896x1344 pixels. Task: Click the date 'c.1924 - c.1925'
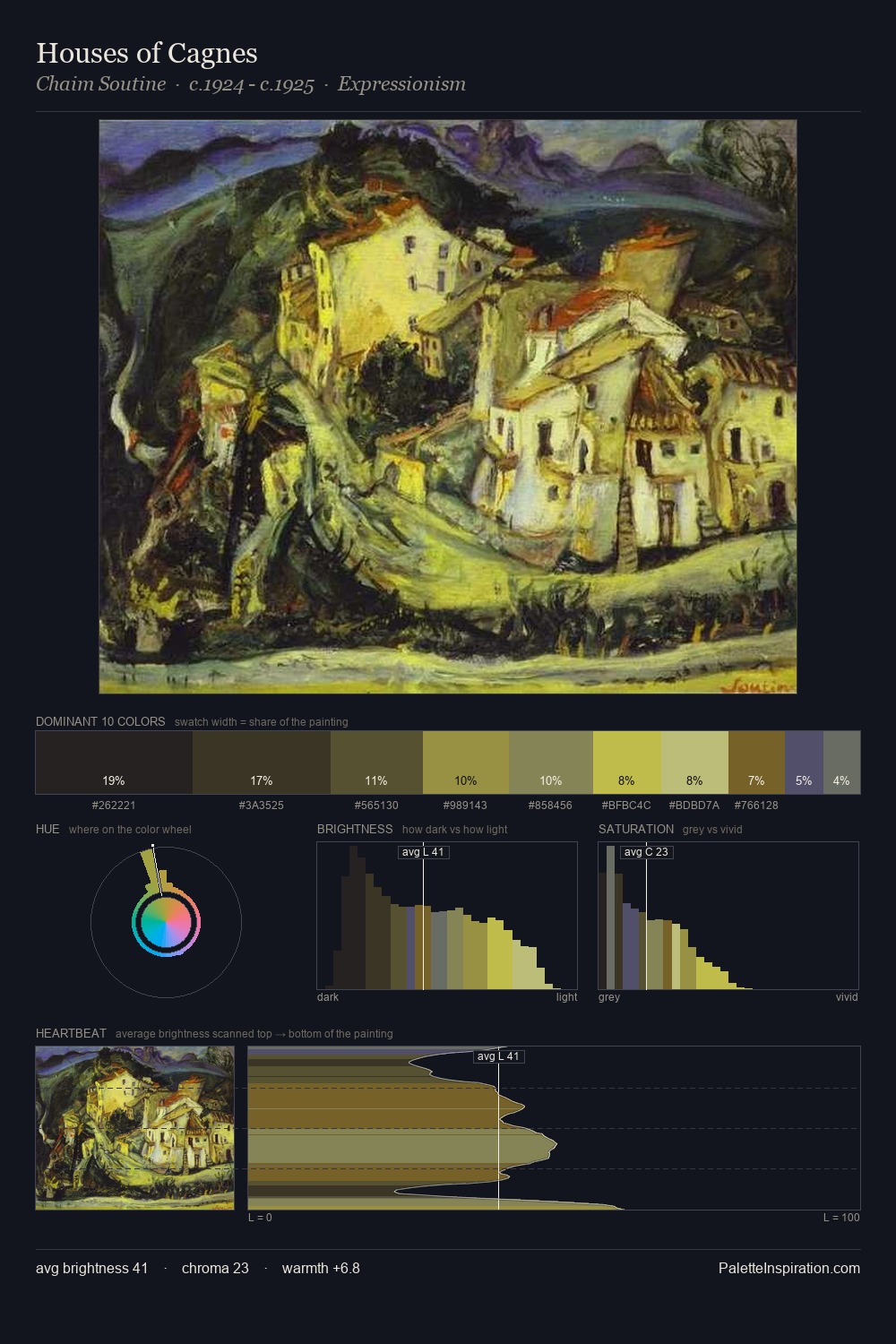point(252,84)
